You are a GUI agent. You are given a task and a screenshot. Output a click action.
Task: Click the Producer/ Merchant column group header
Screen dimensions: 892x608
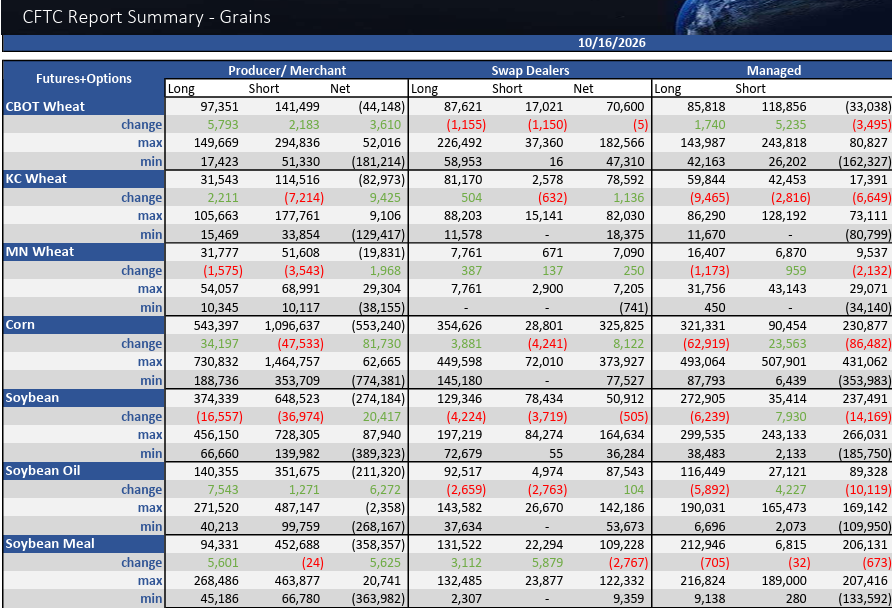[x=287, y=71]
